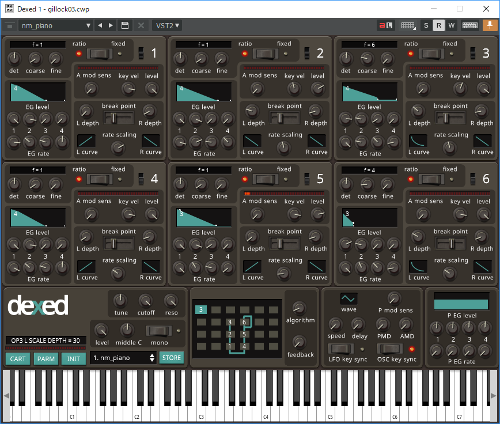Click operator 1 envelope graph display
The width and height of the screenshot is (500, 424).
coord(38,92)
